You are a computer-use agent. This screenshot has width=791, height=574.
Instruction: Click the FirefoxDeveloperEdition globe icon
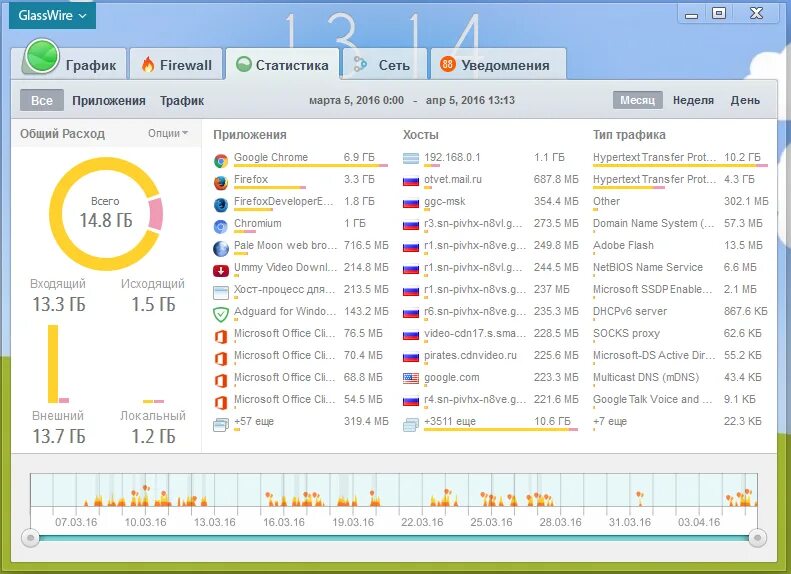click(x=220, y=204)
